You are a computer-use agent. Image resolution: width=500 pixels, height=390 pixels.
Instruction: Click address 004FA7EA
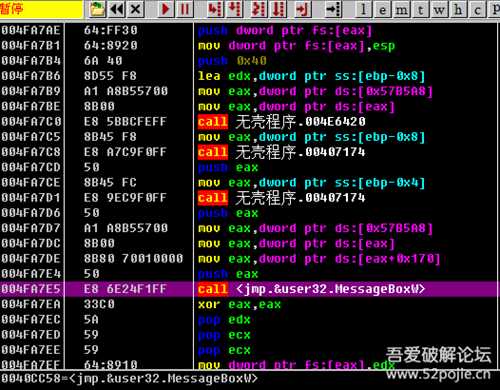click(x=31, y=304)
